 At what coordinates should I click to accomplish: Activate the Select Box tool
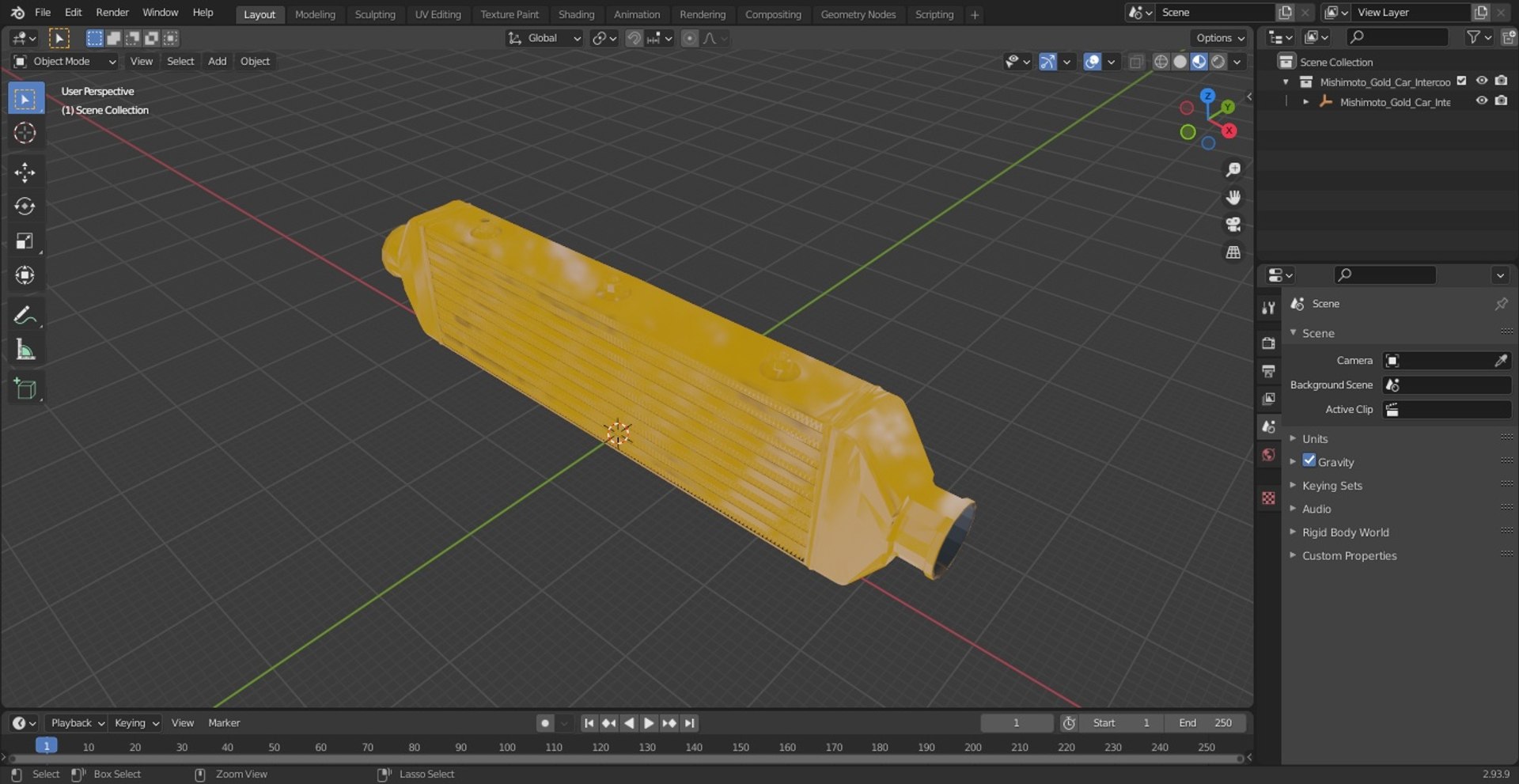[x=25, y=99]
